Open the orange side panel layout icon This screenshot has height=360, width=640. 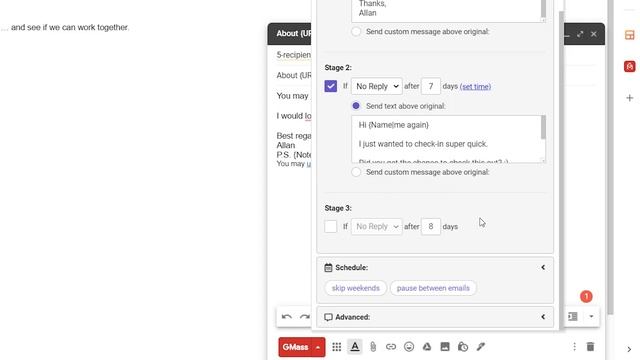(629, 35)
